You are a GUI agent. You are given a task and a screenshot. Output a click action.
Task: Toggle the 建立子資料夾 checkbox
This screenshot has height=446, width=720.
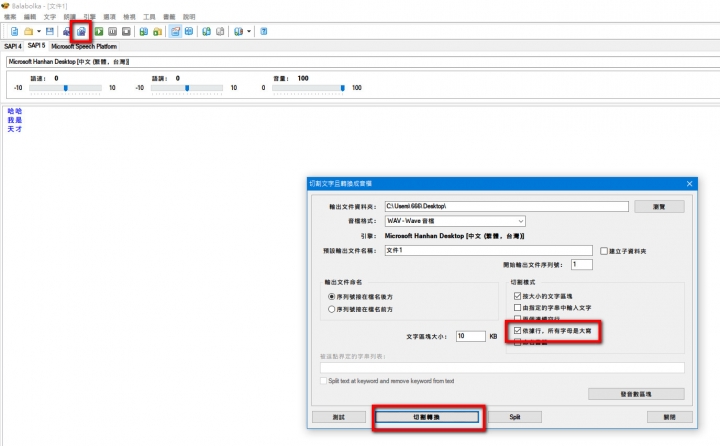pos(604,251)
